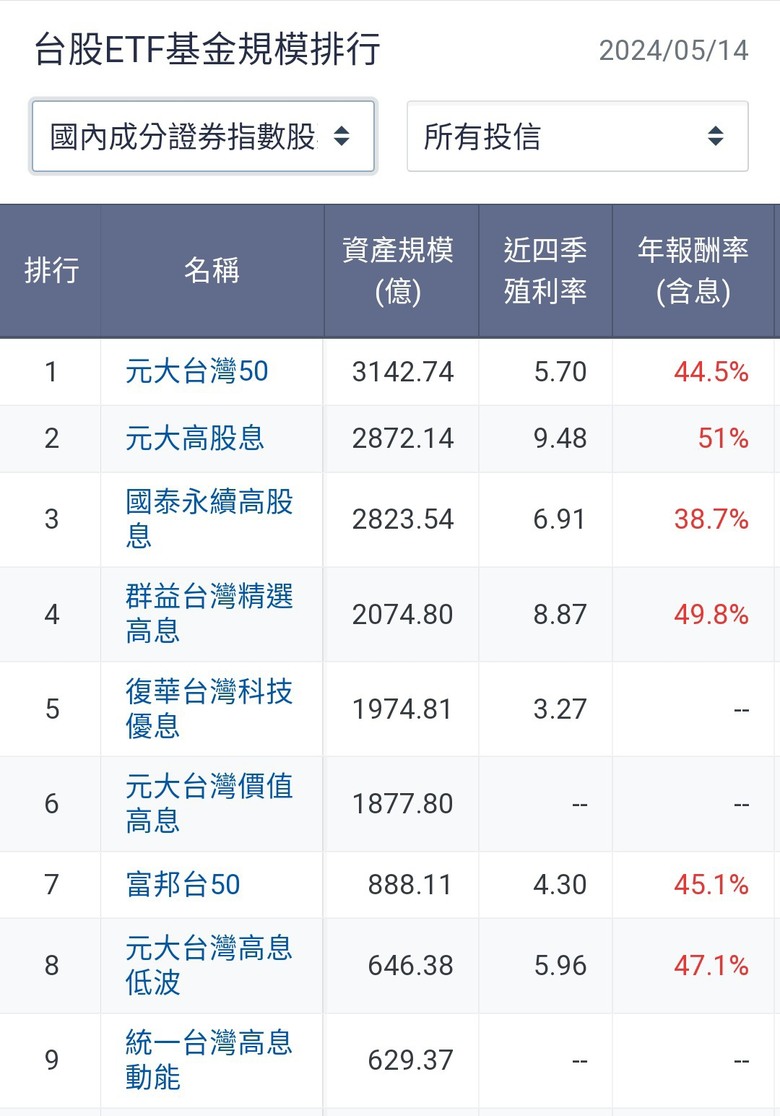Open 富邦台50 ETF link
This screenshot has width=780, height=1116.
[x=183, y=884]
